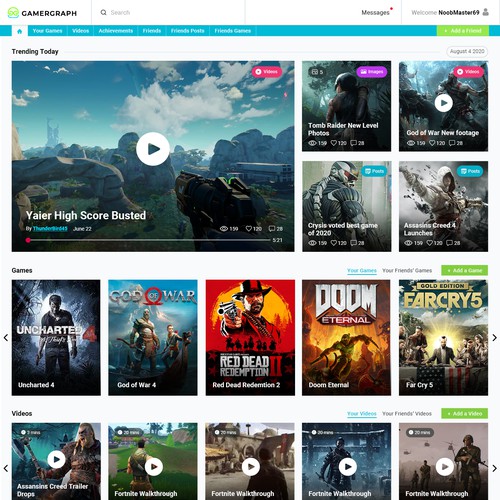Click the video progress bar handle
Screen dimensions: 500x500
(x=28, y=240)
